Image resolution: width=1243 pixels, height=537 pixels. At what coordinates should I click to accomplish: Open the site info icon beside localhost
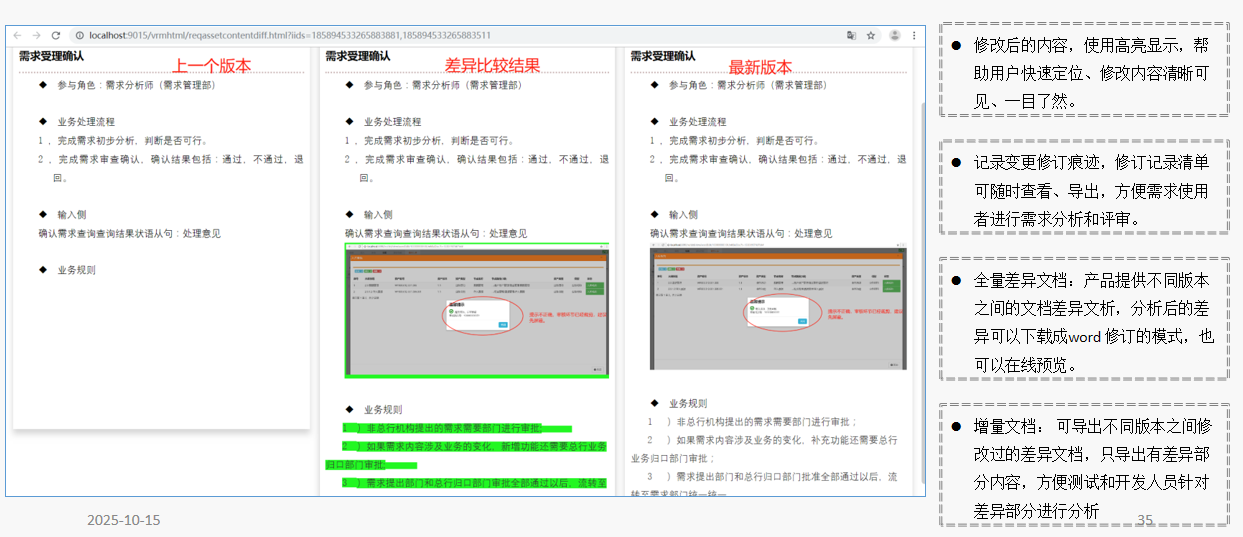79,35
